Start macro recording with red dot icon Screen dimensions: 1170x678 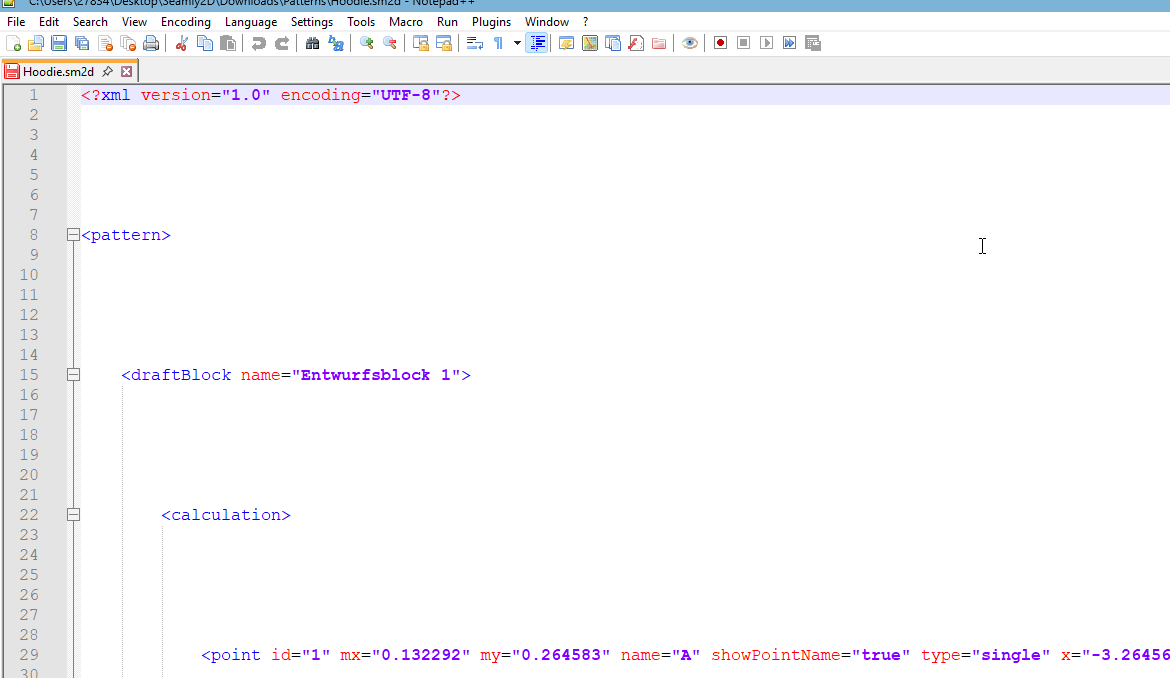click(x=720, y=43)
